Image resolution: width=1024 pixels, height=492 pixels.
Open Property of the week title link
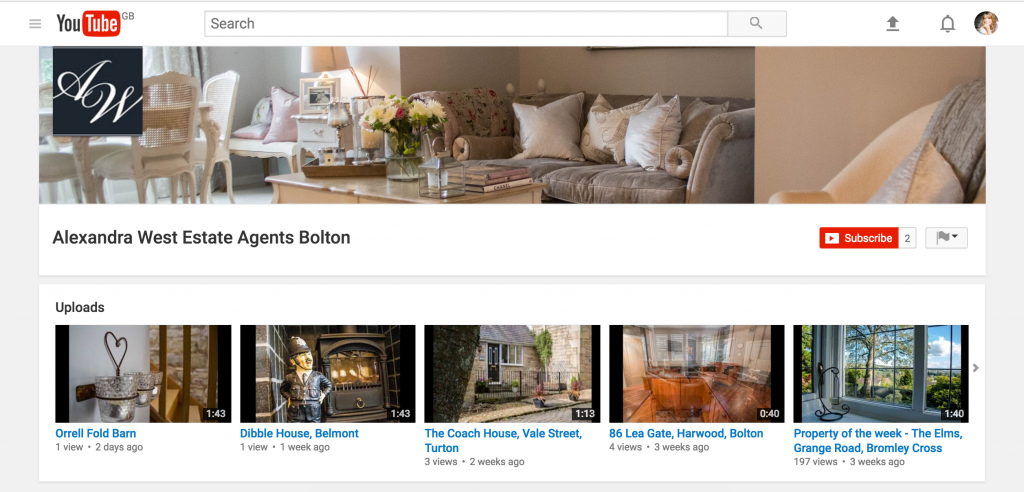coord(878,440)
